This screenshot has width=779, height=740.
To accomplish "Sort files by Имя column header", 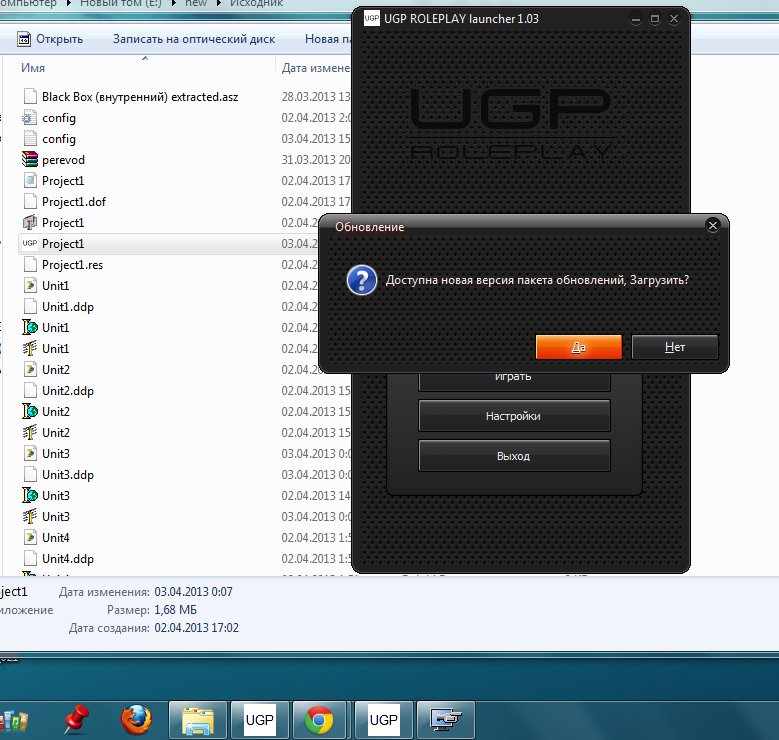I will 33,68.
